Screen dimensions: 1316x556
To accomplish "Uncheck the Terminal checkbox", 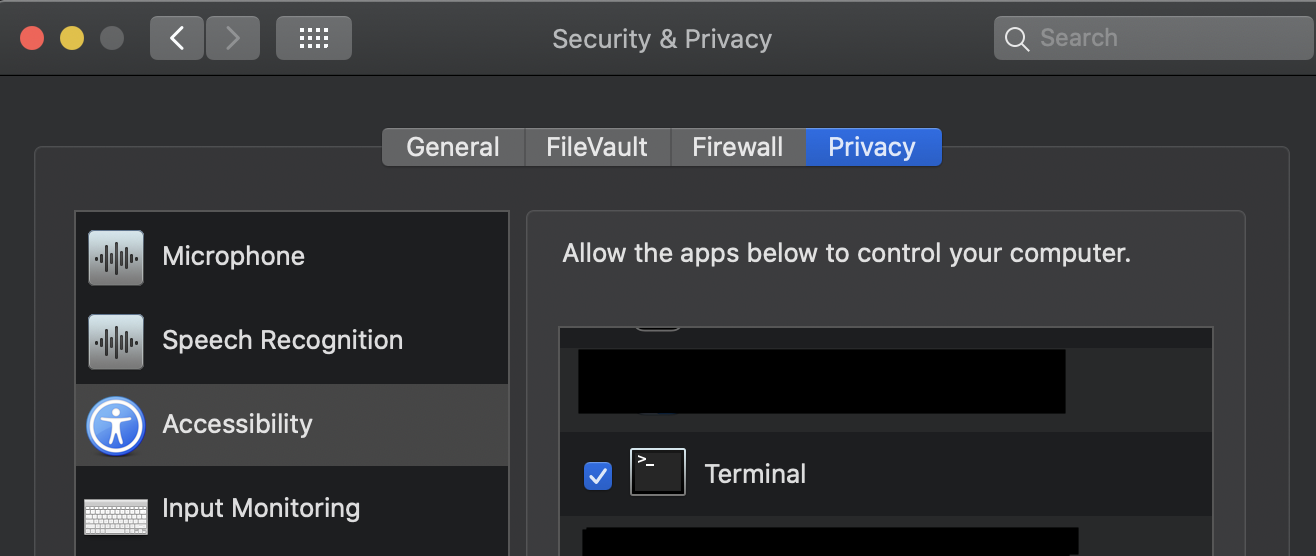I will (597, 476).
